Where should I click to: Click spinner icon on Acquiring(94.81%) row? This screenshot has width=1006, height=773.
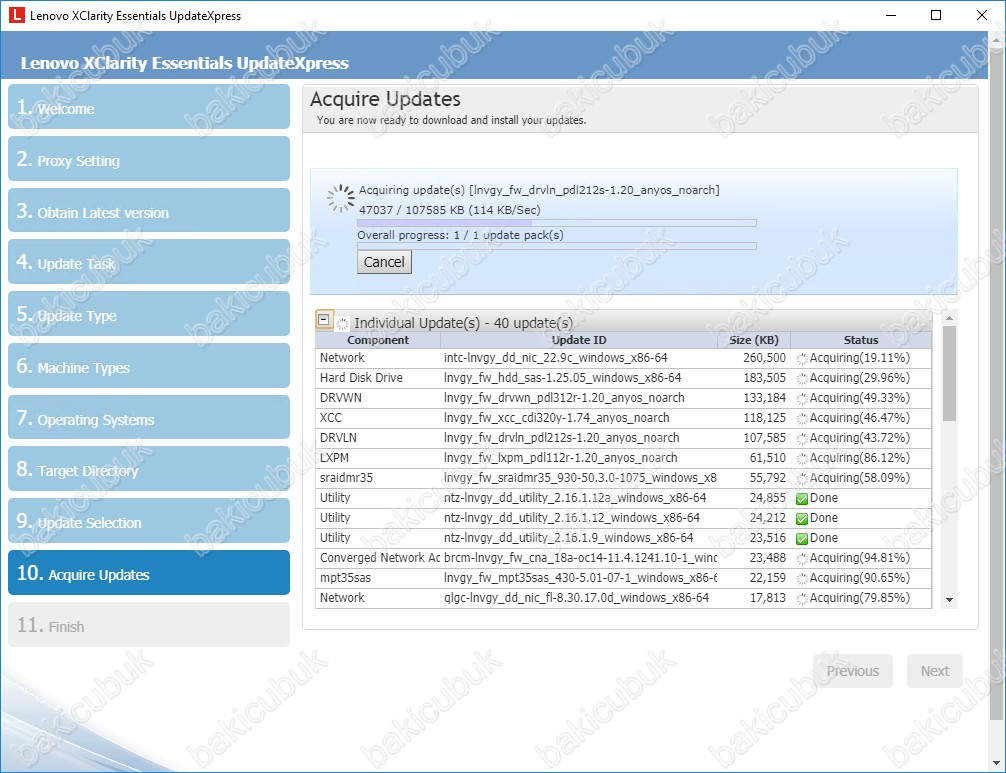click(x=802, y=558)
